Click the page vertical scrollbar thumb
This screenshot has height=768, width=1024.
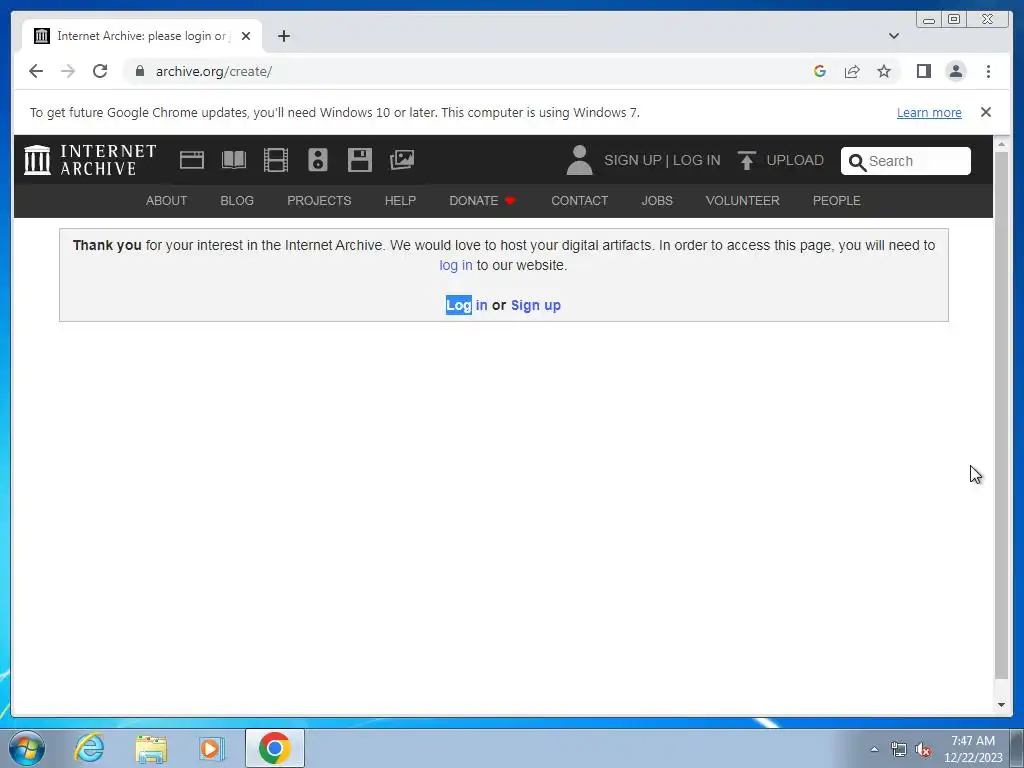click(x=1001, y=416)
